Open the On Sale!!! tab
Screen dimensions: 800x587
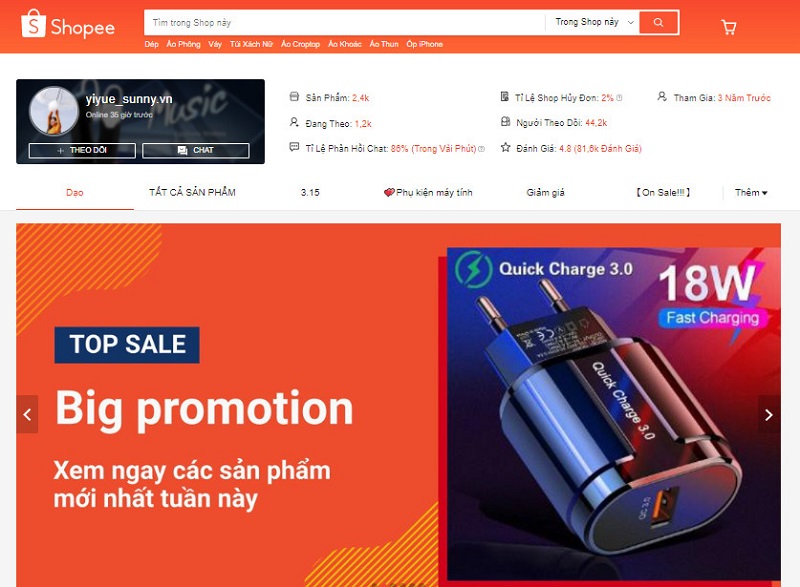(663, 193)
